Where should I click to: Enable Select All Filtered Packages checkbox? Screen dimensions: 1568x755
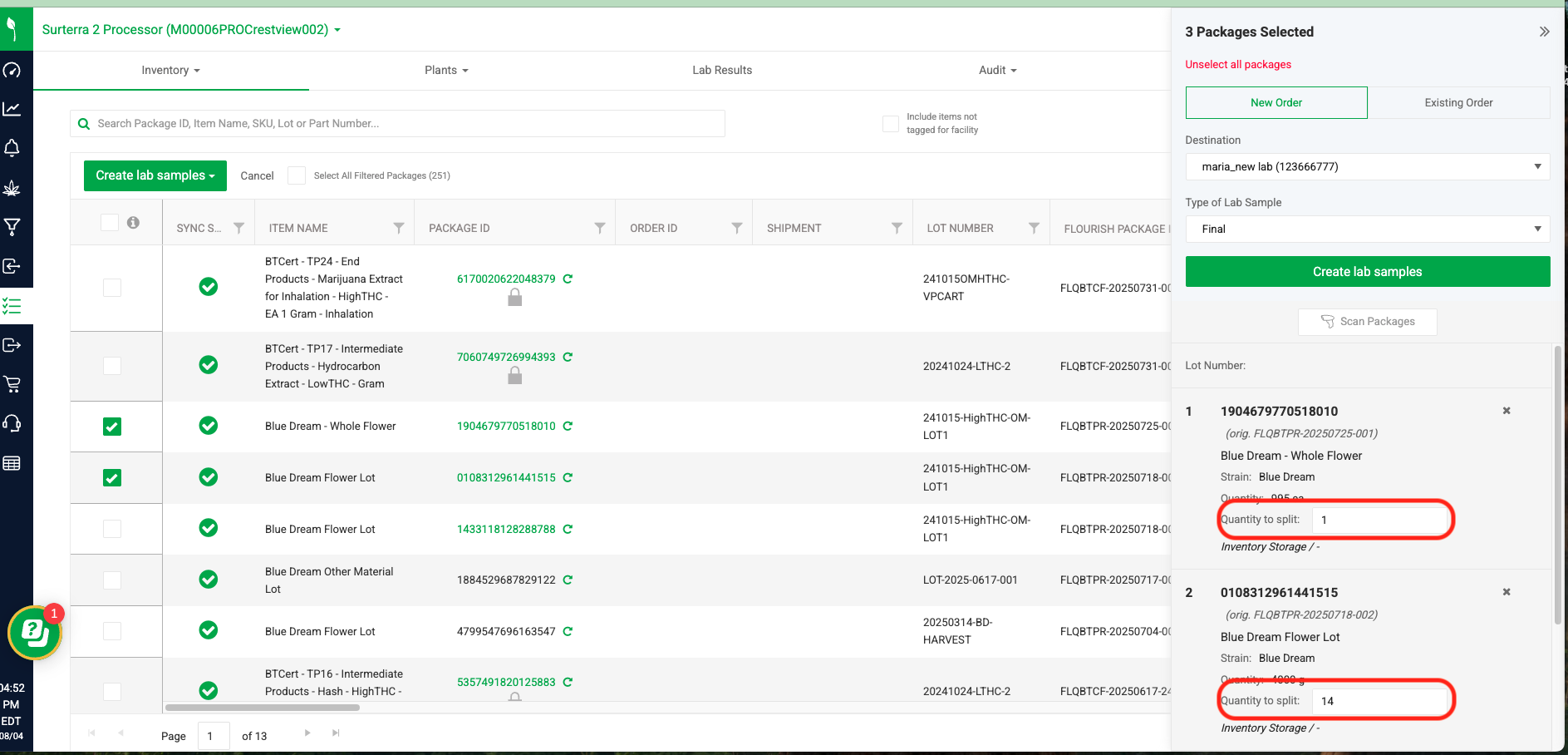(x=297, y=175)
